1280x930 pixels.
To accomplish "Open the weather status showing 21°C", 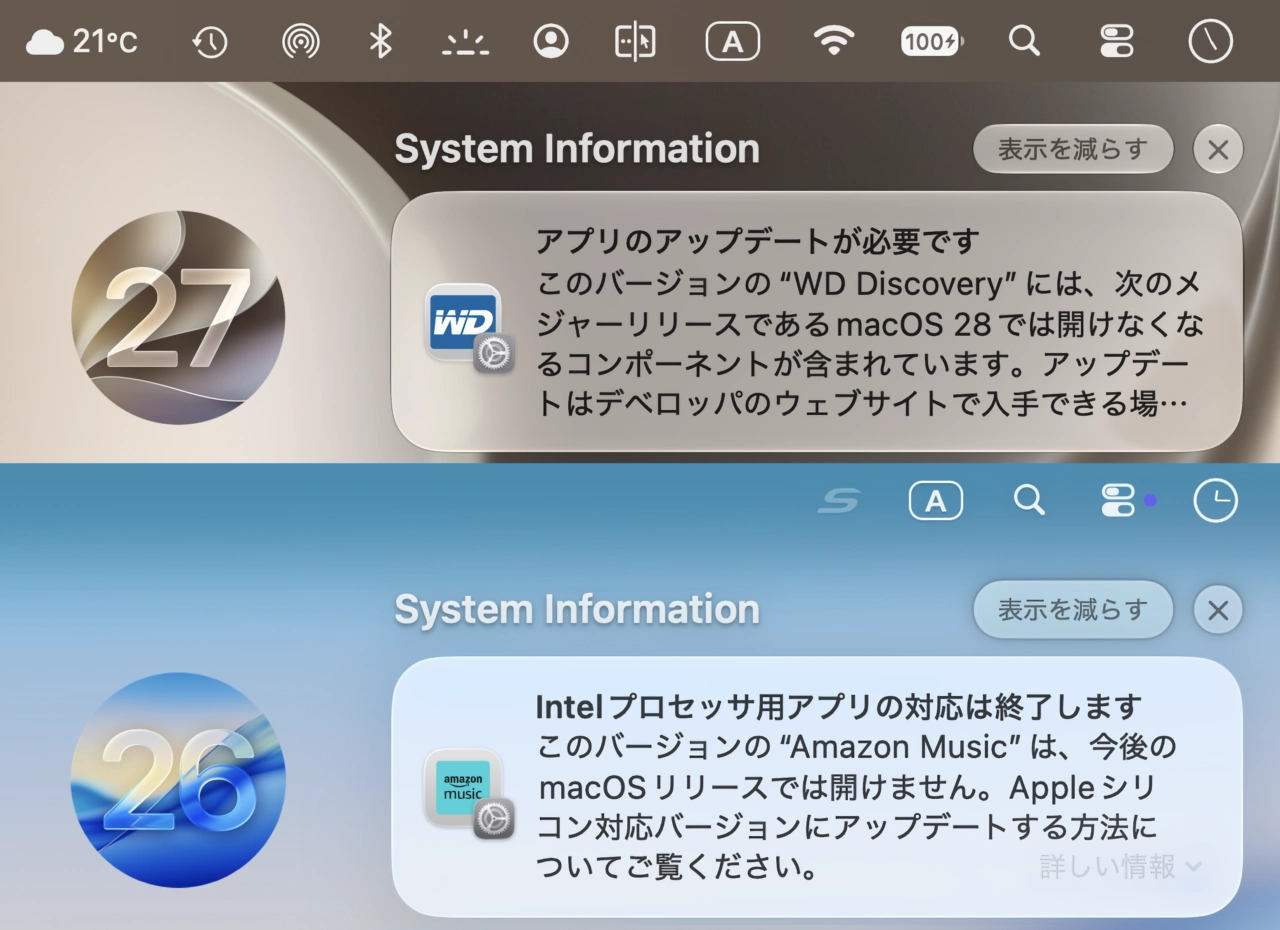I will click(81, 42).
